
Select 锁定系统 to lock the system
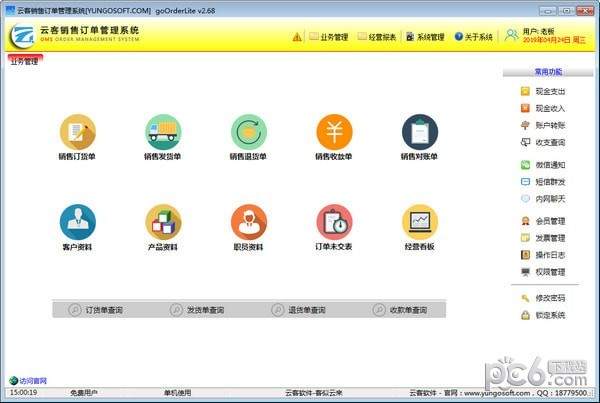click(549, 315)
